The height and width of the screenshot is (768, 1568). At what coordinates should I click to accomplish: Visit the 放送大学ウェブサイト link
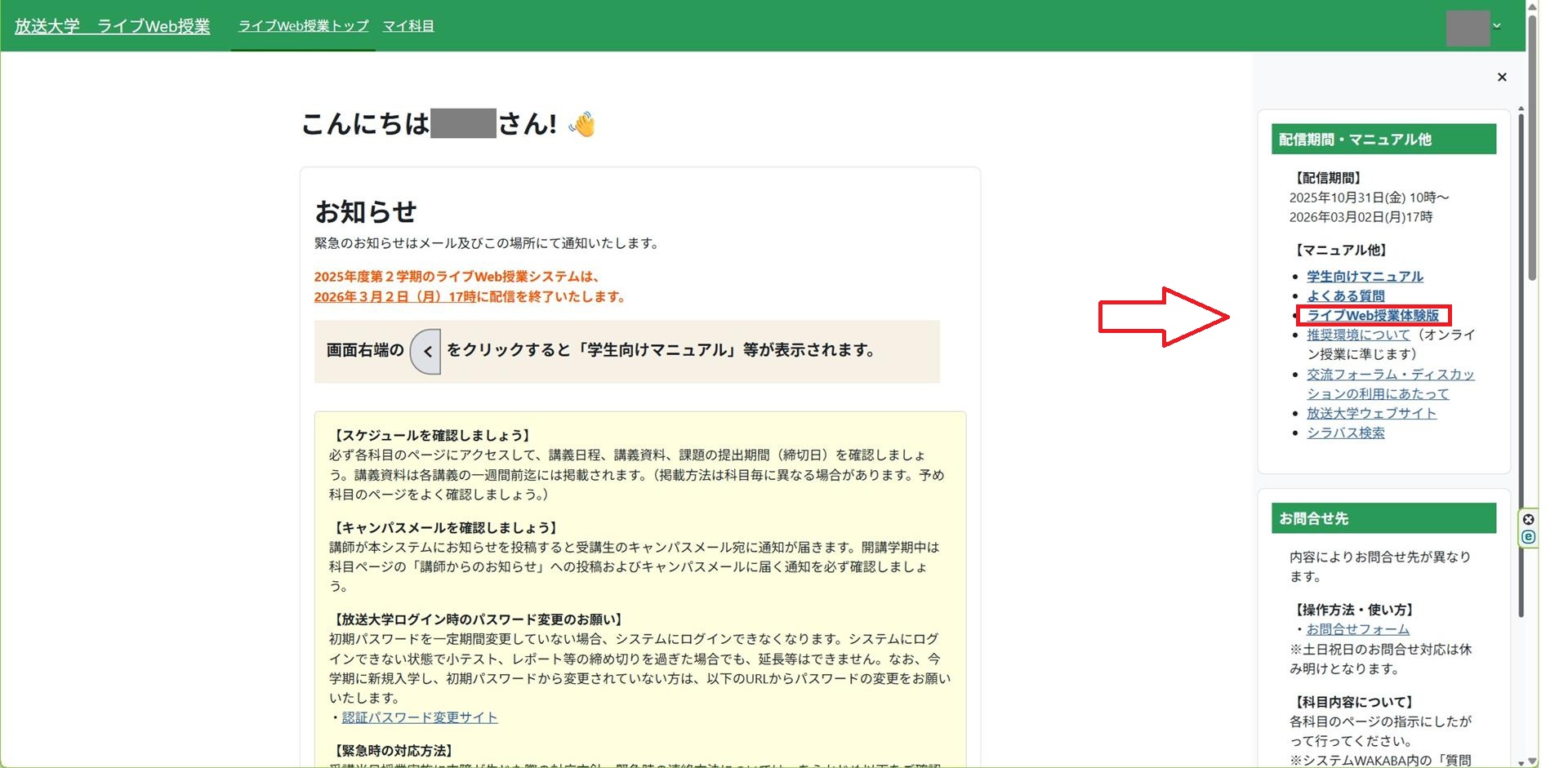[1371, 413]
